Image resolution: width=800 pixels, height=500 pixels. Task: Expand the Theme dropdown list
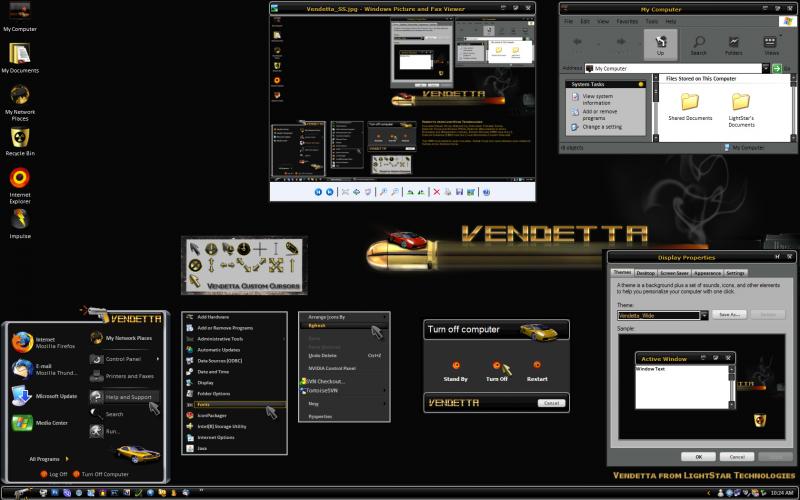pos(704,315)
